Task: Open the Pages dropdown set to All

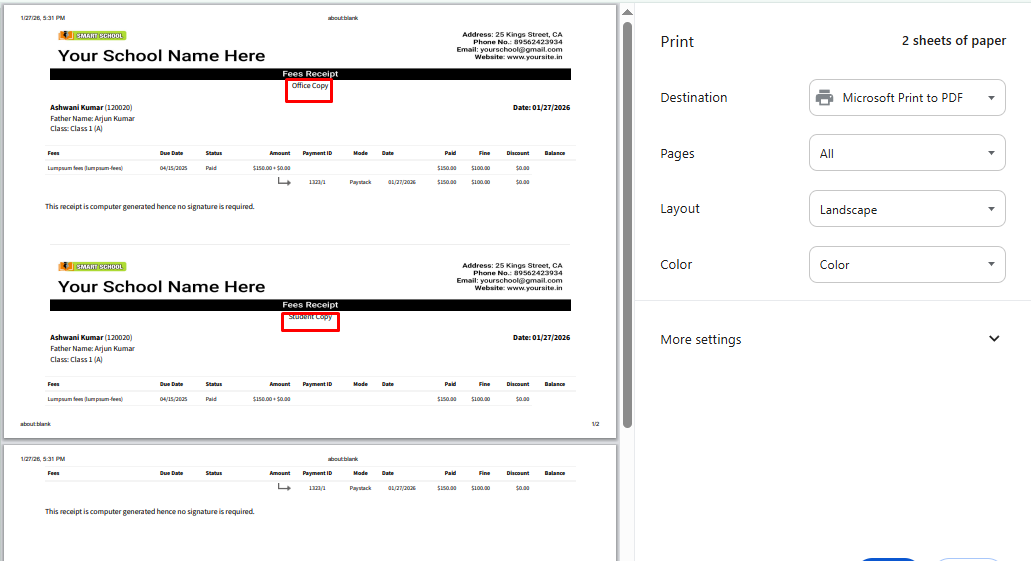Action: tap(906, 154)
